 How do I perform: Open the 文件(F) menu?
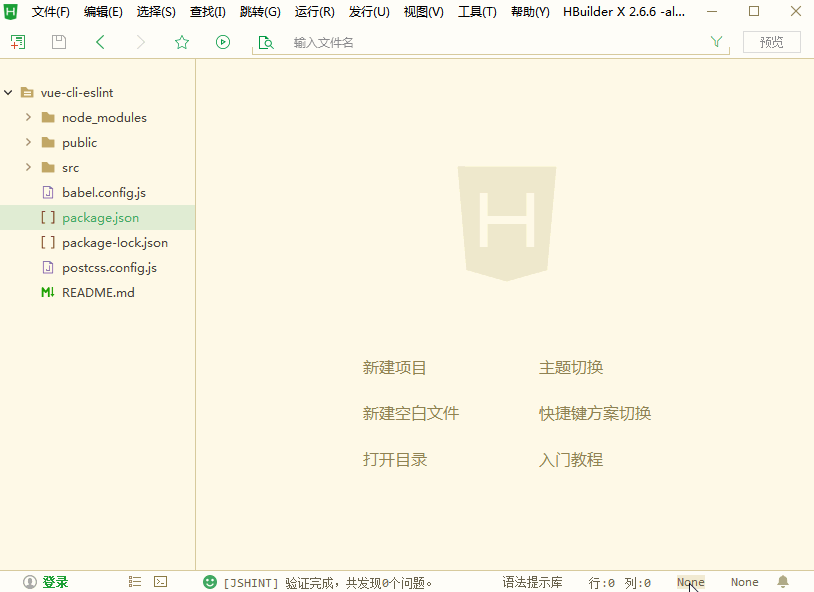pyautogui.click(x=50, y=12)
